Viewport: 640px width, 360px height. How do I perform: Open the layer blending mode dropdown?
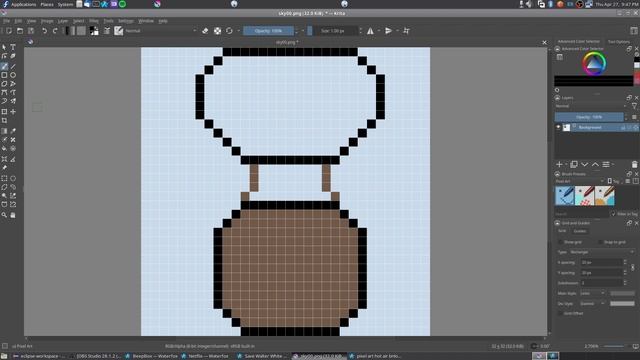pos(590,106)
